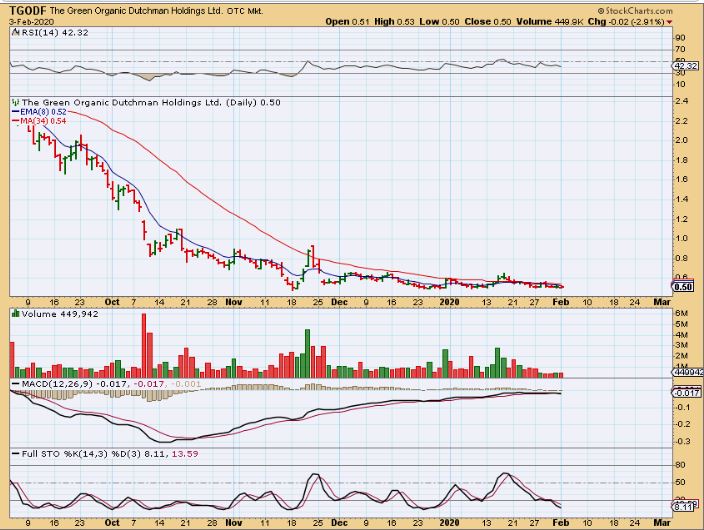Click the 2020 label on the bottom stochastic axis

pyautogui.click(x=449, y=522)
